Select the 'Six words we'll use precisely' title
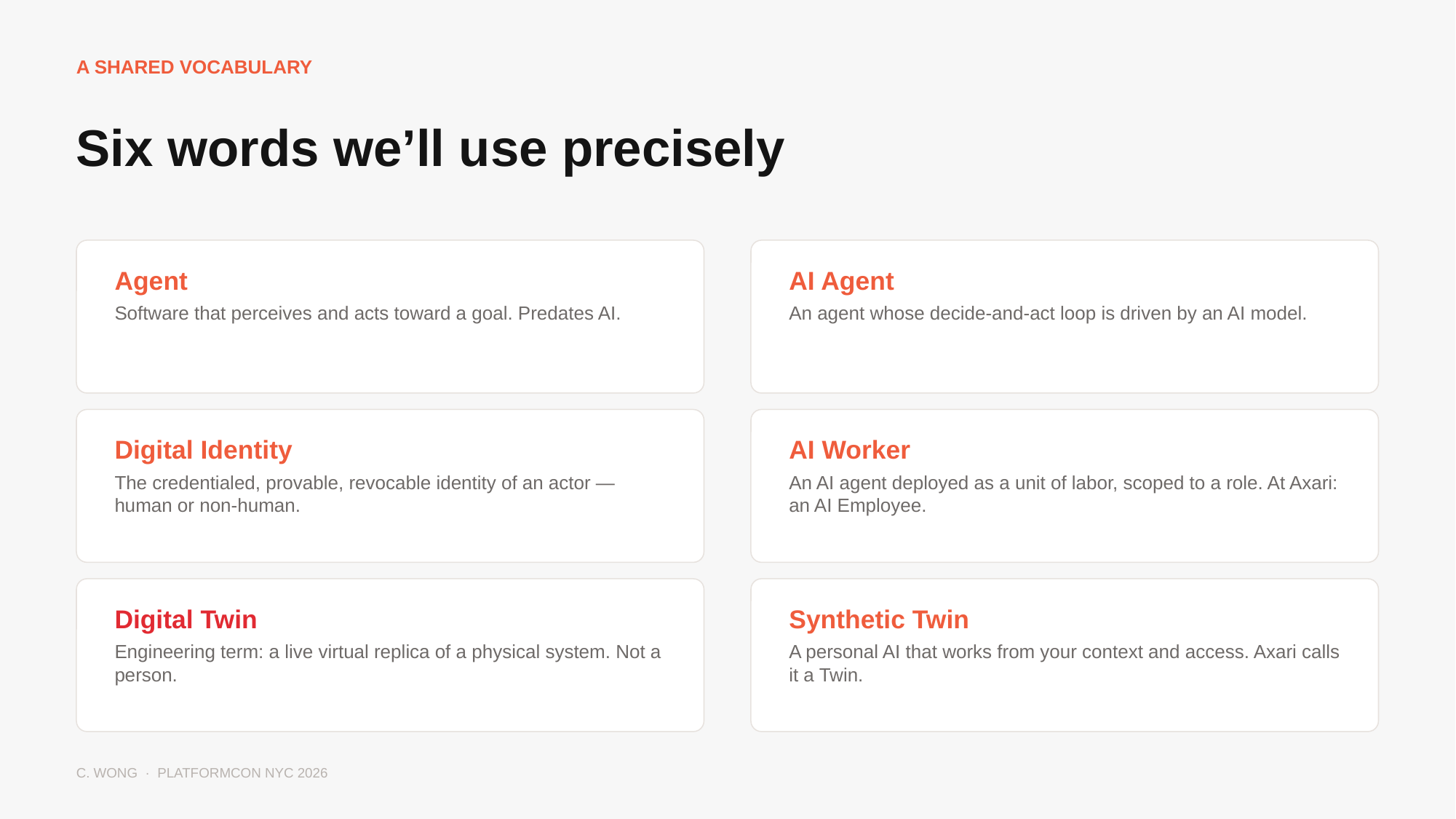This screenshot has width=1456, height=819. click(430, 149)
